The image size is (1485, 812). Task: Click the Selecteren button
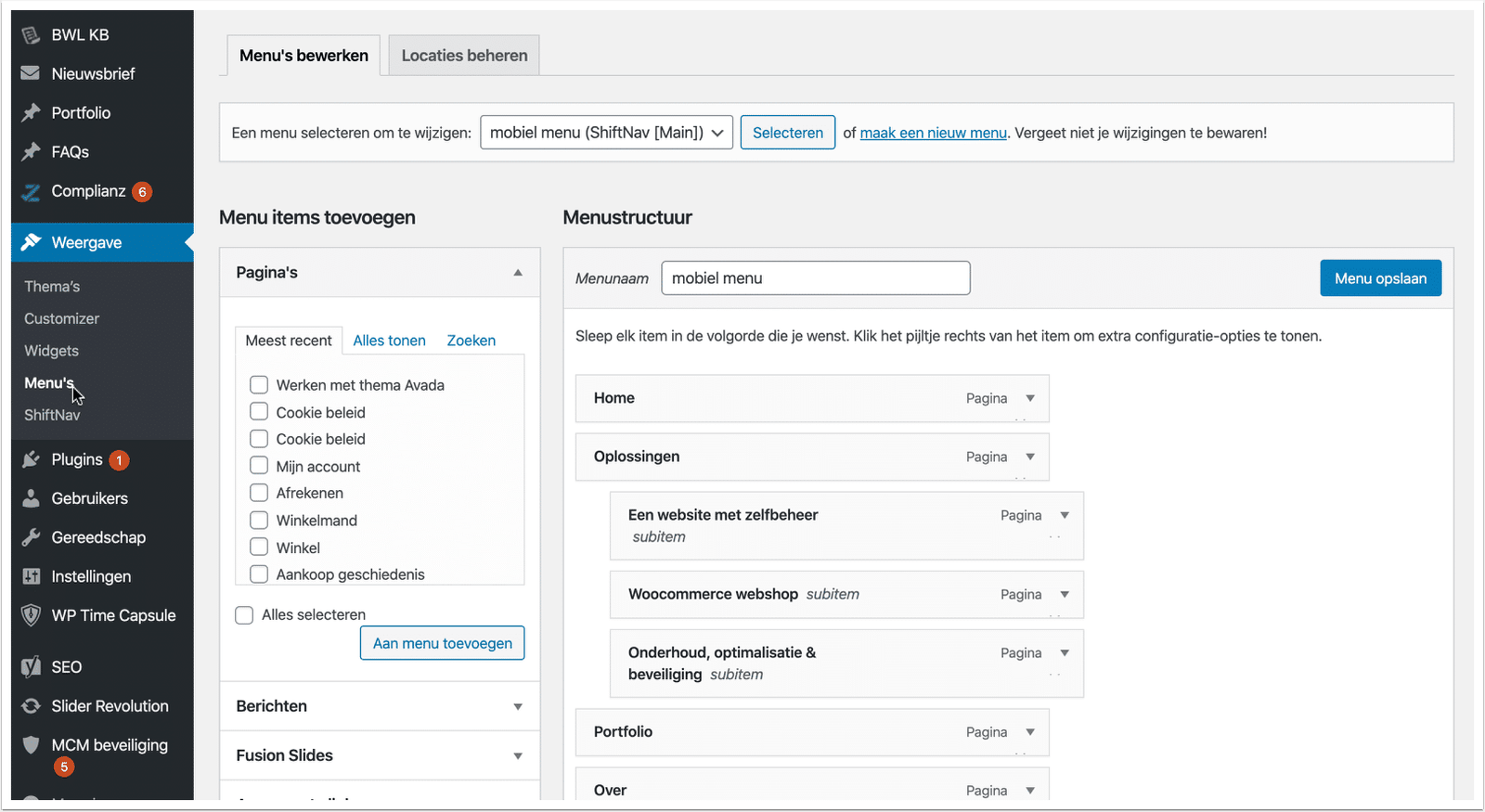pyautogui.click(x=788, y=133)
